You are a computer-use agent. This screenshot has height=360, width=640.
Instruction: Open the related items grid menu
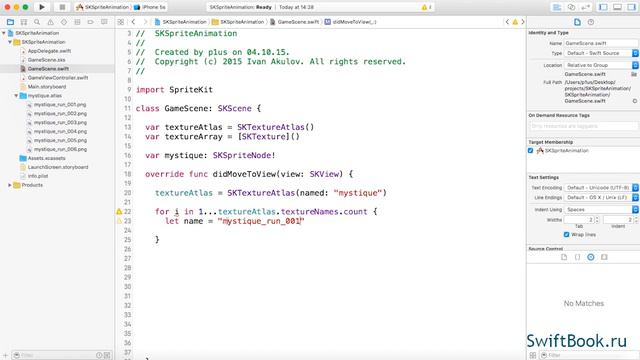pyautogui.click(x=121, y=22)
